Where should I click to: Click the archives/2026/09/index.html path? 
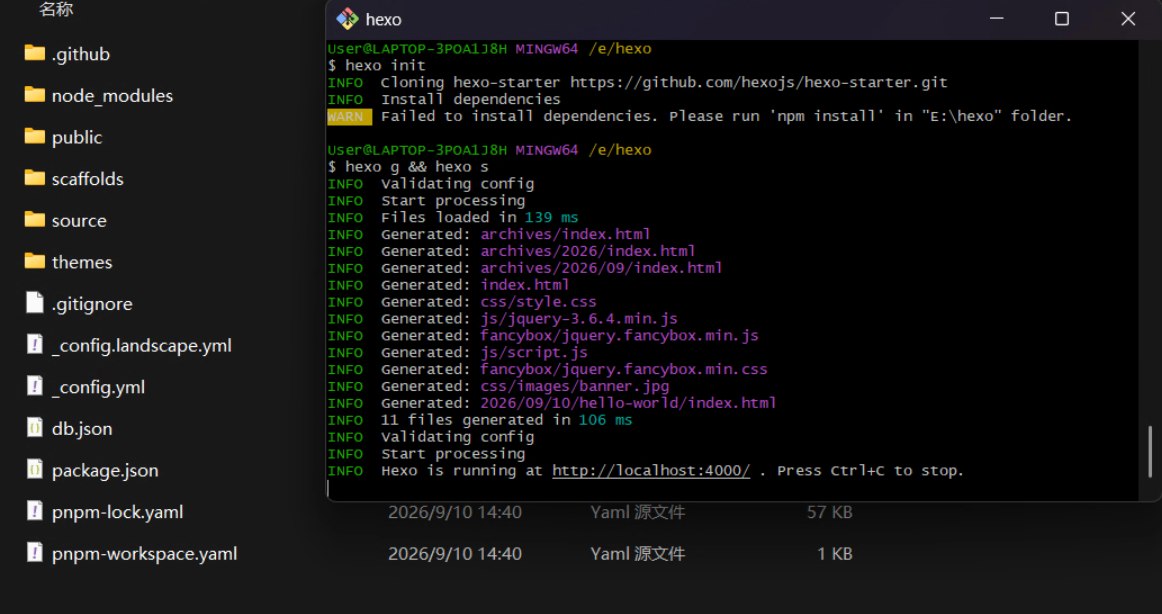(x=601, y=268)
